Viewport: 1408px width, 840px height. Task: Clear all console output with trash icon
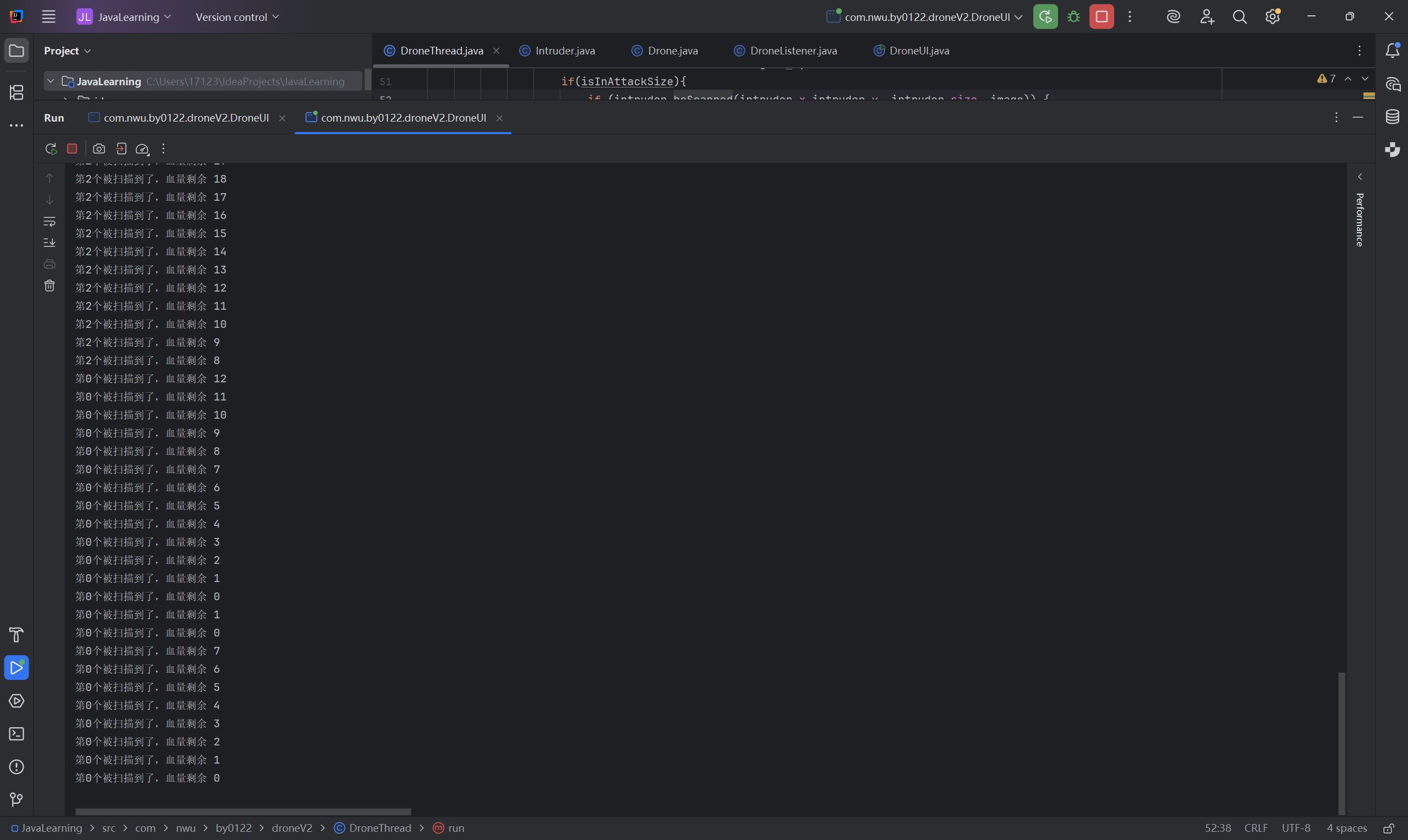(50, 286)
